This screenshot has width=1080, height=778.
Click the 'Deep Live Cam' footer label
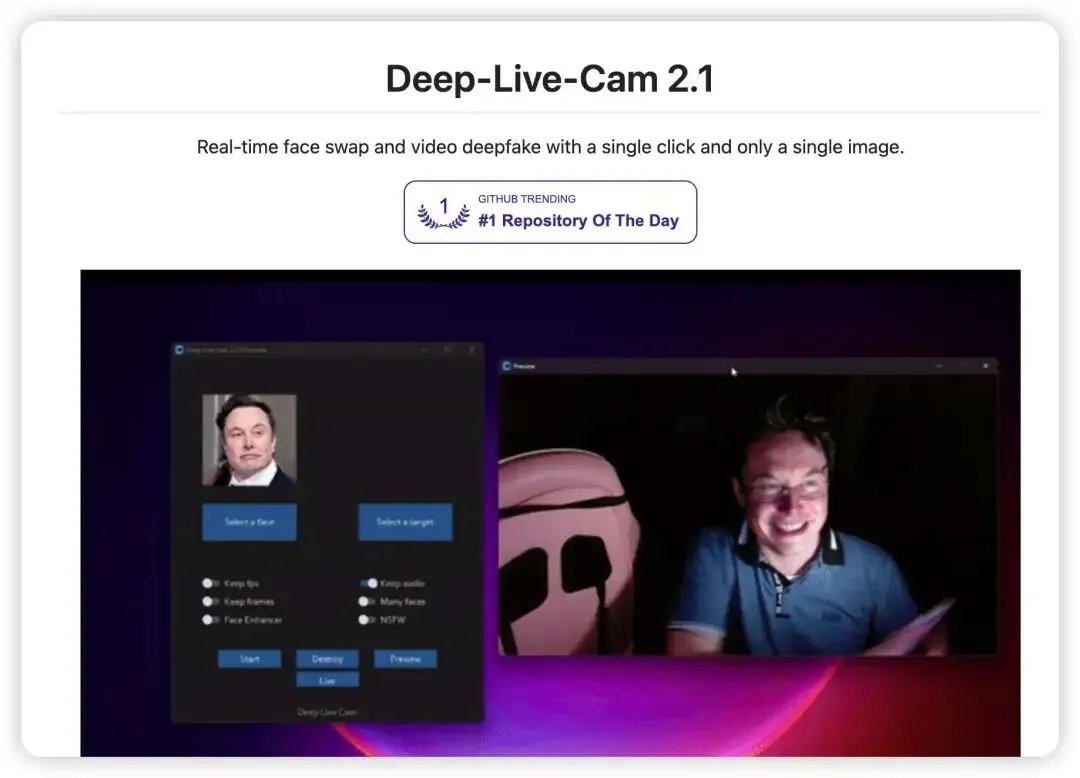[x=327, y=712]
